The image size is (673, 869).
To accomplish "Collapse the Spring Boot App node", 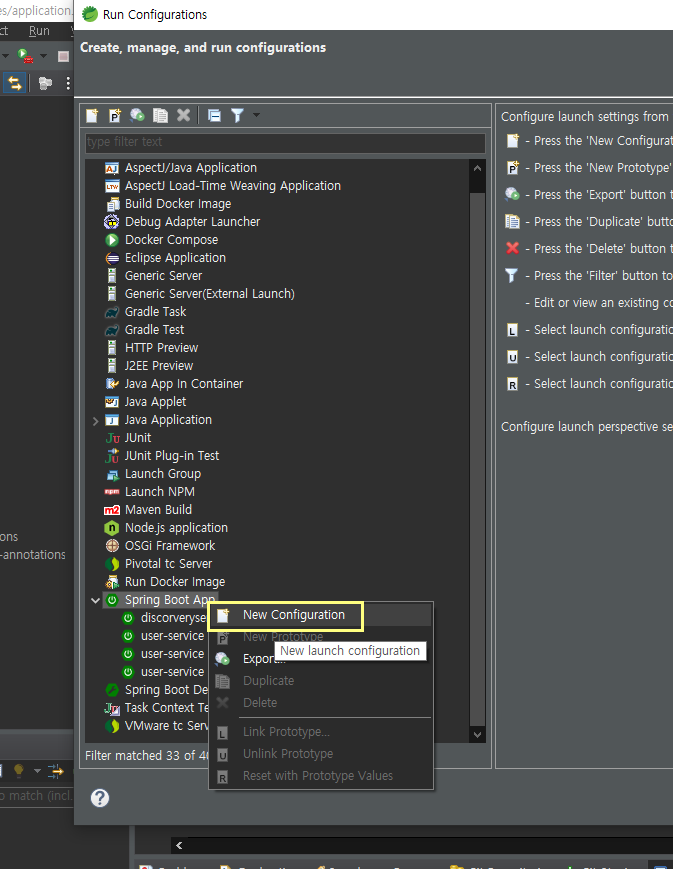I will 95,600.
